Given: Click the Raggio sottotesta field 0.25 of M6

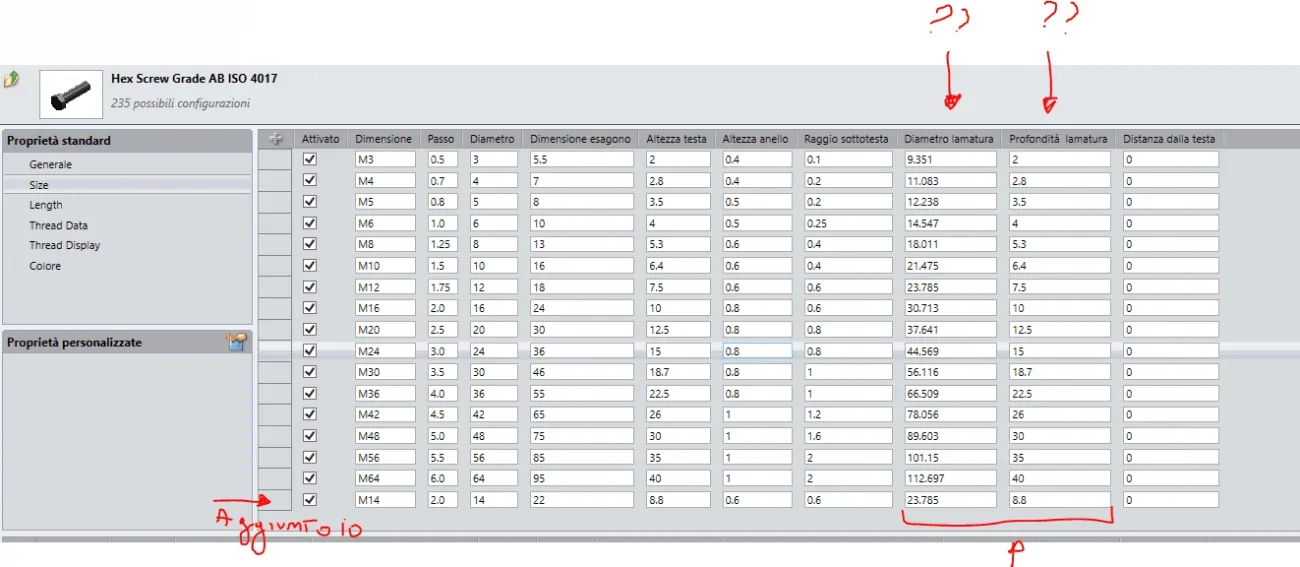Looking at the screenshot, I should pyautogui.click(x=846, y=223).
